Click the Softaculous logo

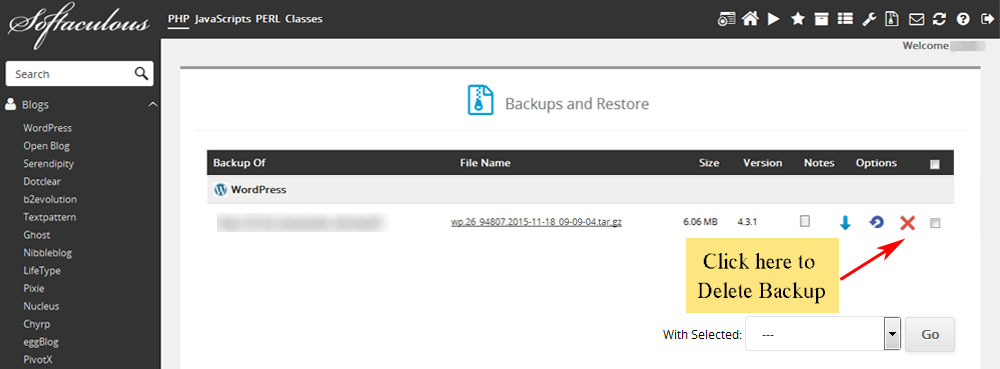pyautogui.click(x=79, y=25)
